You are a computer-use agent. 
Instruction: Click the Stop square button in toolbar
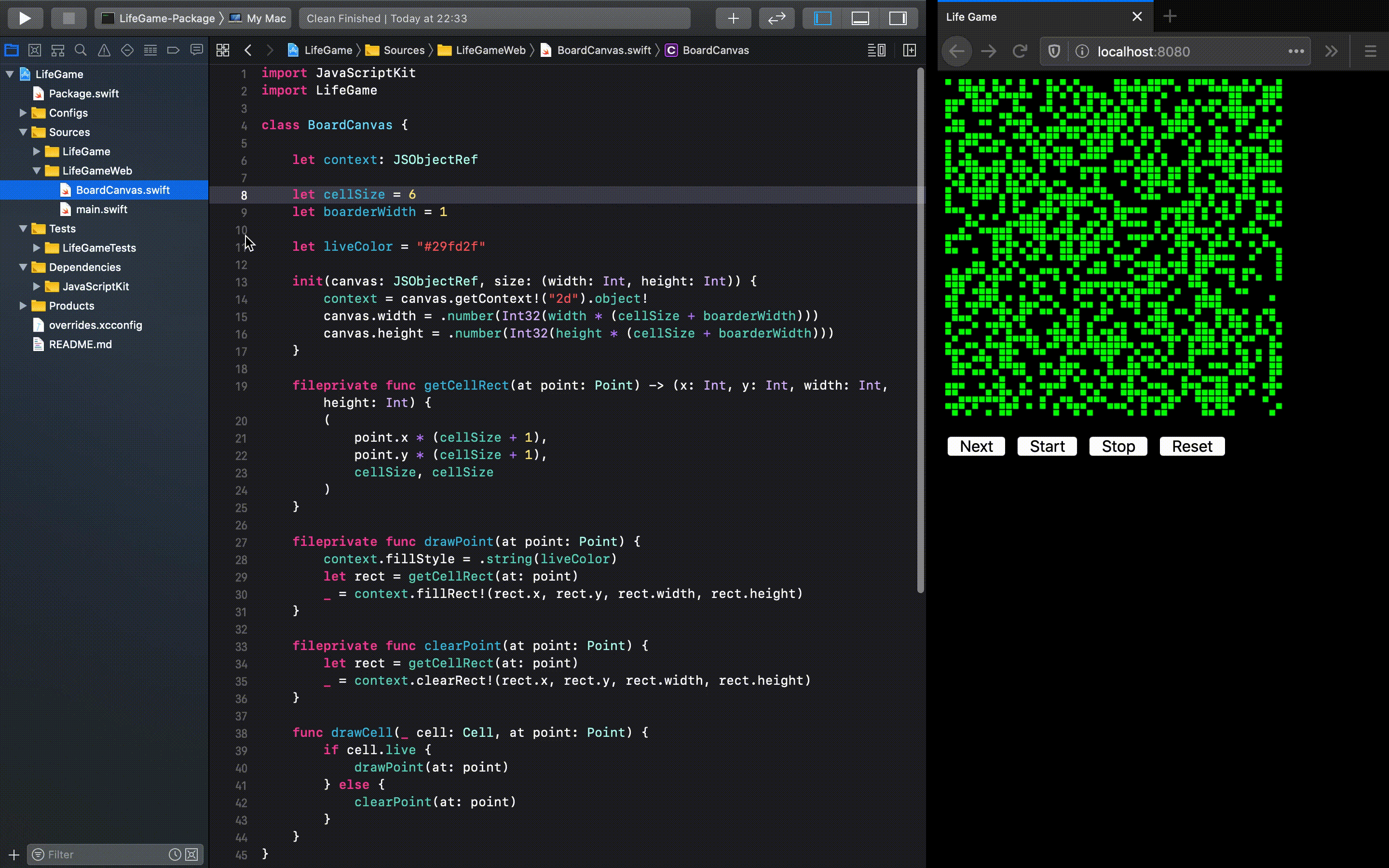pyautogui.click(x=68, y=18)
